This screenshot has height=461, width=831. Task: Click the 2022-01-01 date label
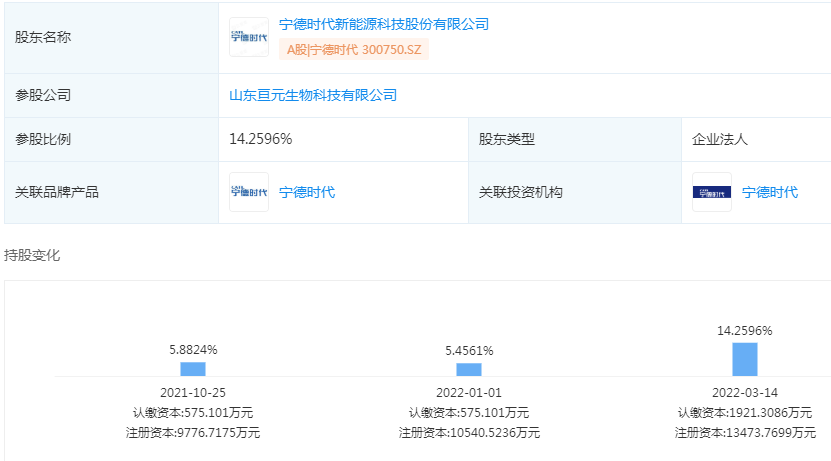469,393
